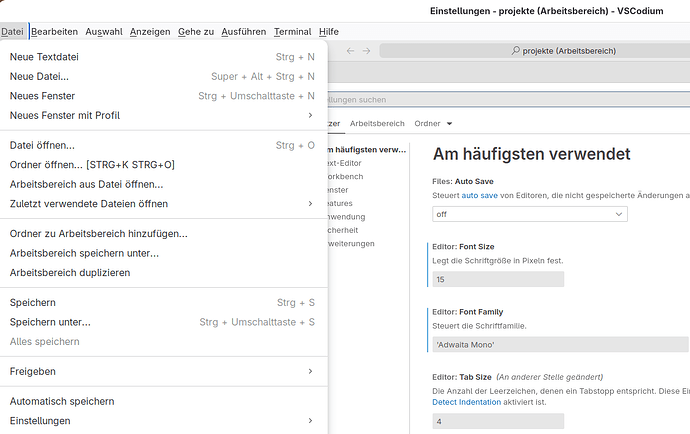Screen dimensions: 690x434
Task: Open the Hilfe menu
Action: 329,32
